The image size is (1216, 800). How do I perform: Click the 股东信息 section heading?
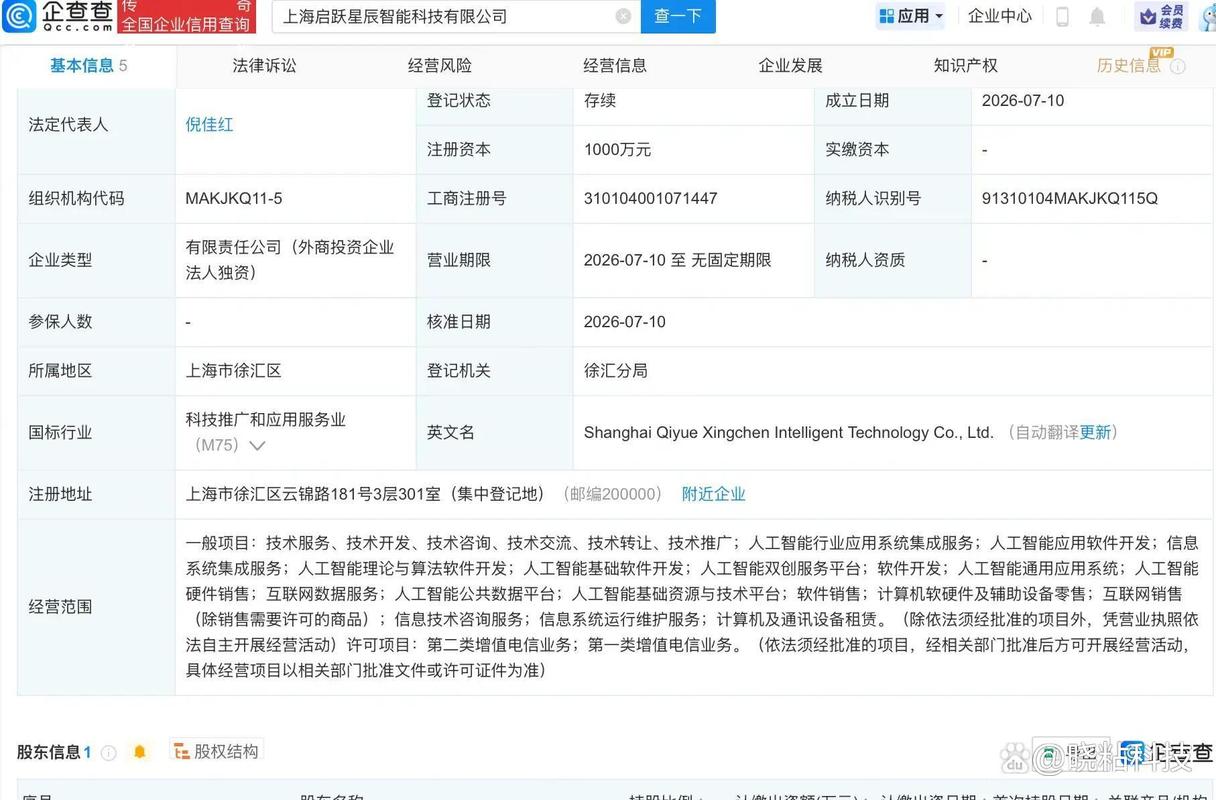pos(48,752)
